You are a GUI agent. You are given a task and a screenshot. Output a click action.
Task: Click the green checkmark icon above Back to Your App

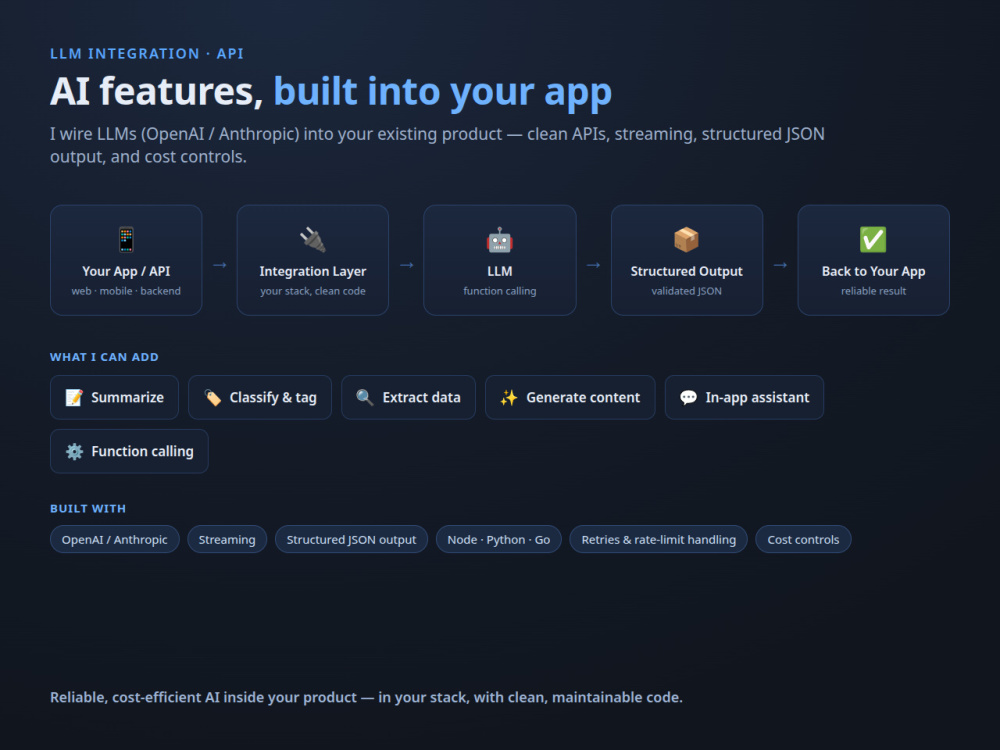(873, 240)
